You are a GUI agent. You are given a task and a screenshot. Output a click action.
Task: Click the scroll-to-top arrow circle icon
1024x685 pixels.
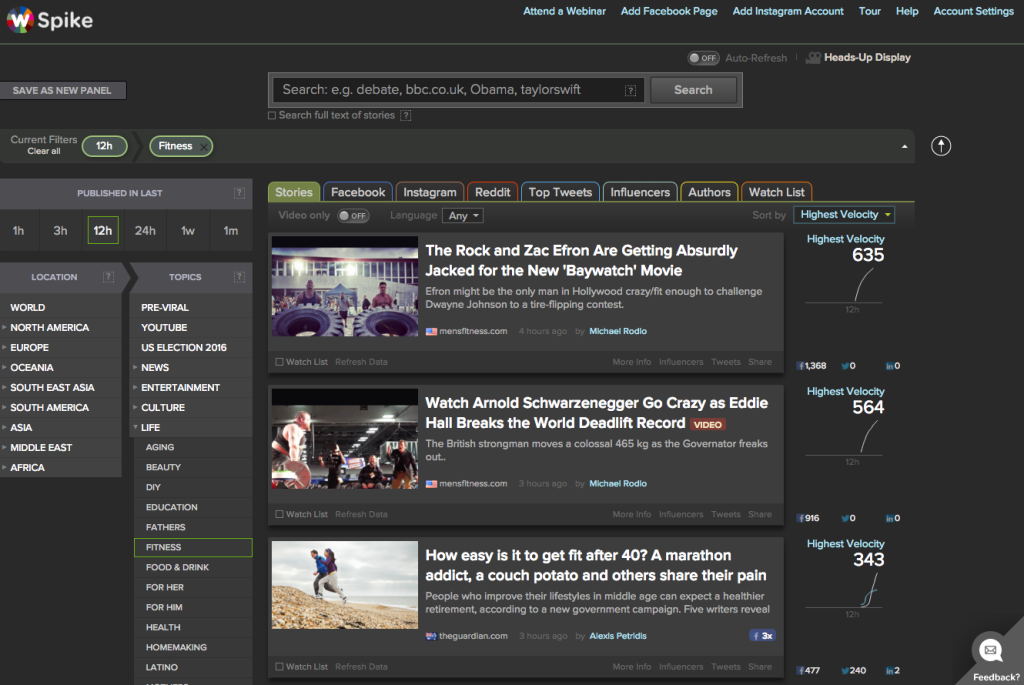(x=941, y=146)
